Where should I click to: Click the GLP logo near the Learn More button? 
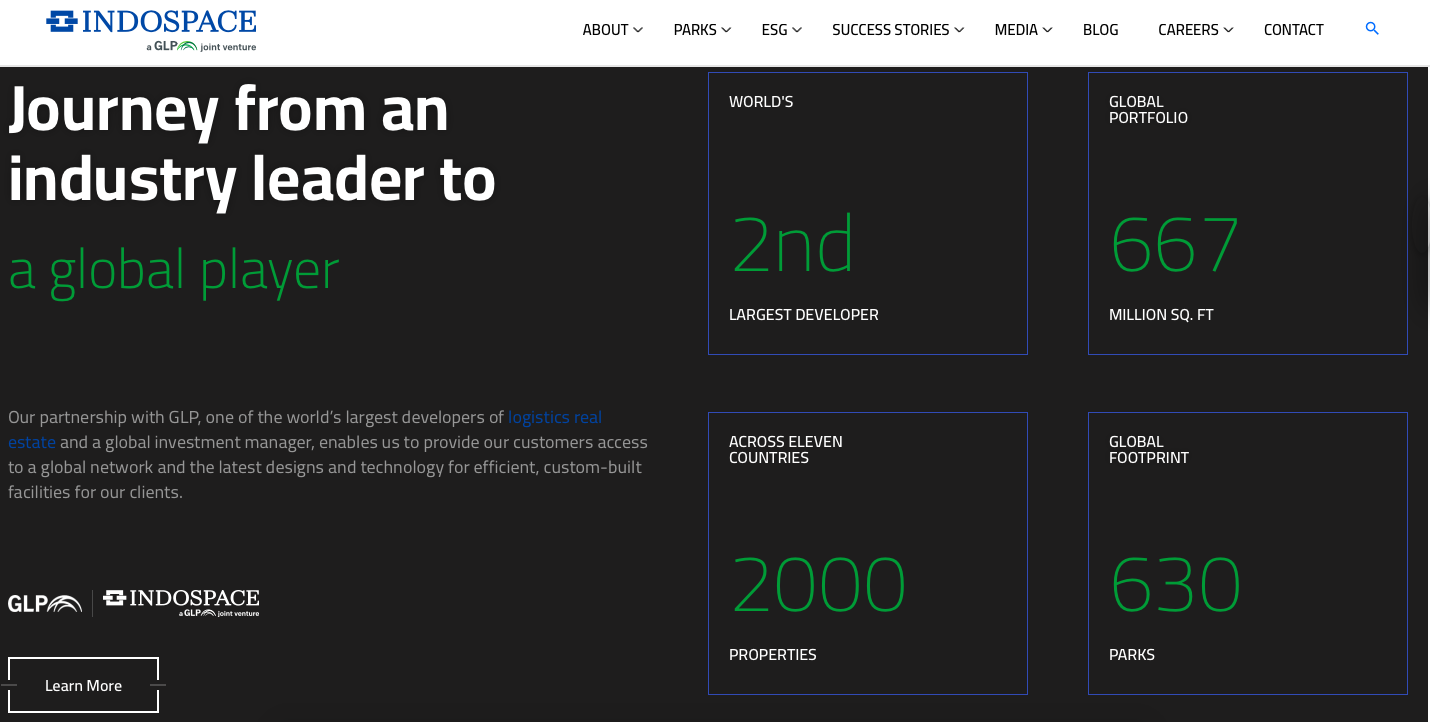pyautogui.click(x=45, y=603)
